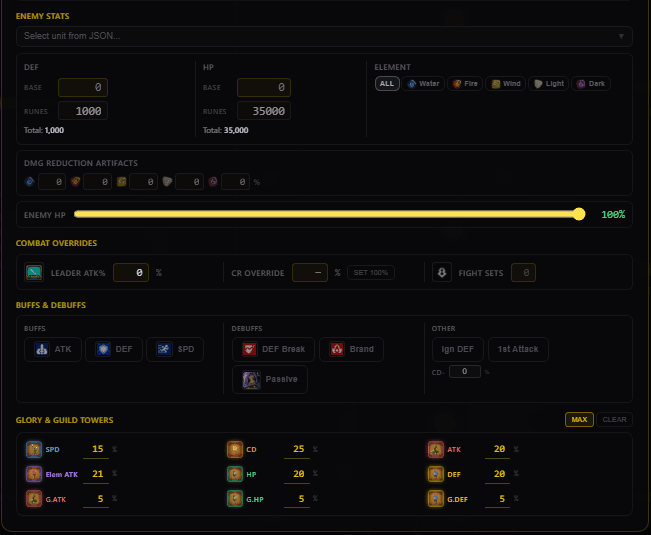Toggle the 1st Attack option

coord(518,349)
